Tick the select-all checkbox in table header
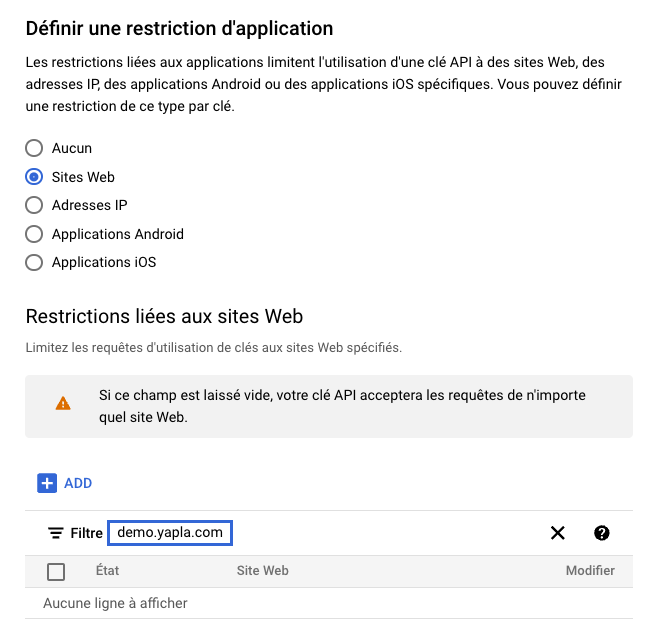Viewport: 657px width, 634px height. (56, 571)
